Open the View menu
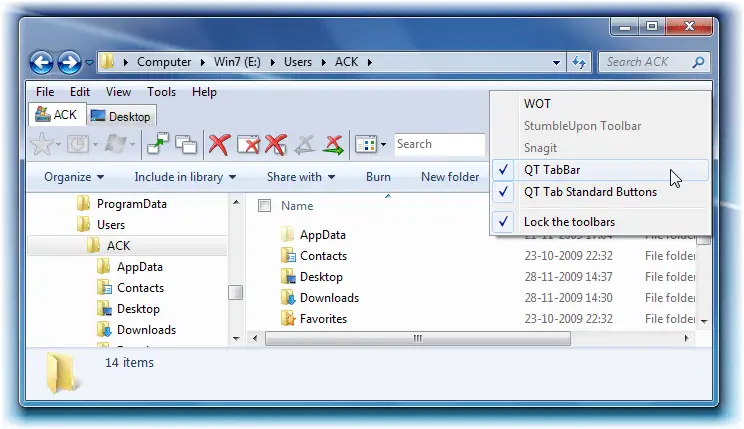The width and height of the screenshot is (744, 429). 118,92
